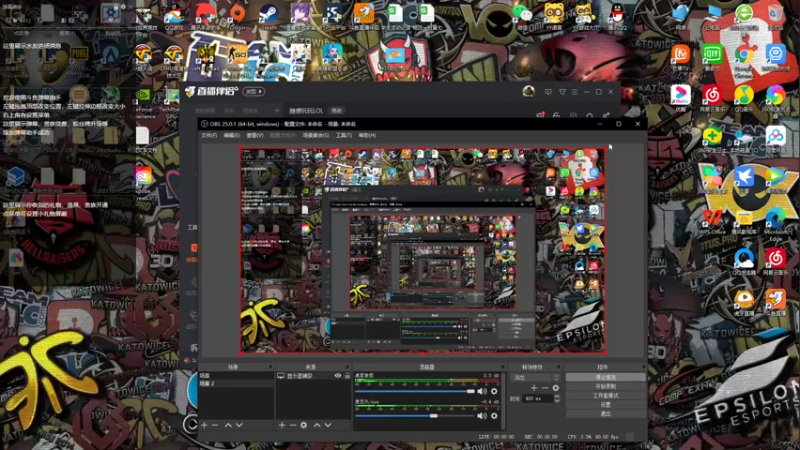Pop out the Controls dock panel
Screen dimensions: 800x450
click(642, 367)
